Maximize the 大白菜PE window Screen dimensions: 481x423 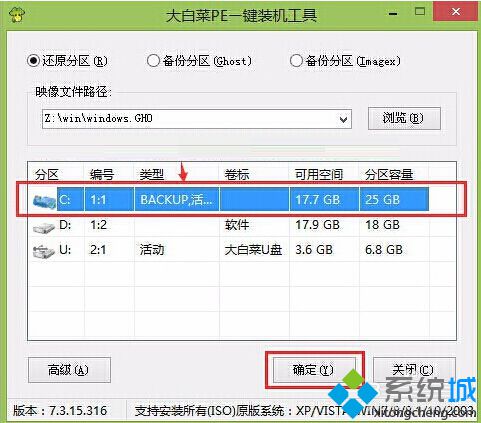420,12
